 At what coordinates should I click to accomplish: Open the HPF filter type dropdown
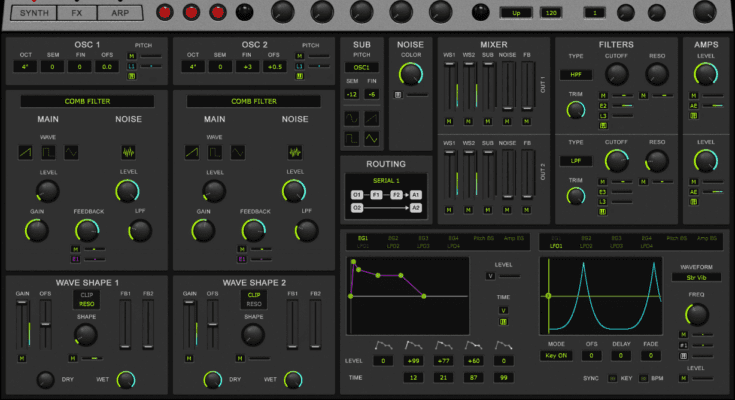(x=576, y=75)
